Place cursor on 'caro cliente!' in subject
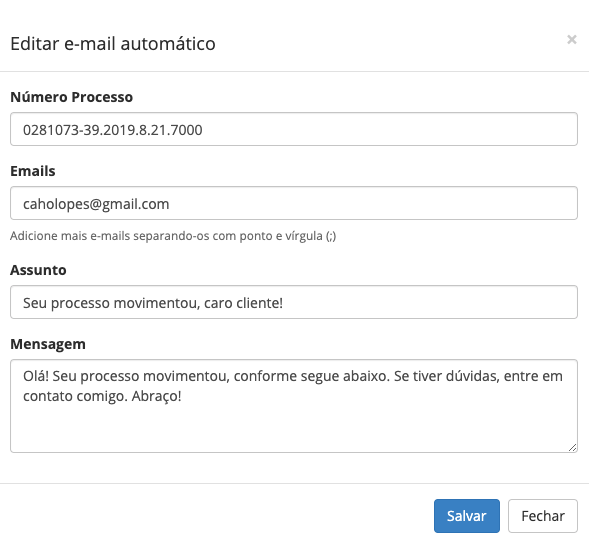Image resolution: width=589 pixels, height=545 pixels. (243, 303)
